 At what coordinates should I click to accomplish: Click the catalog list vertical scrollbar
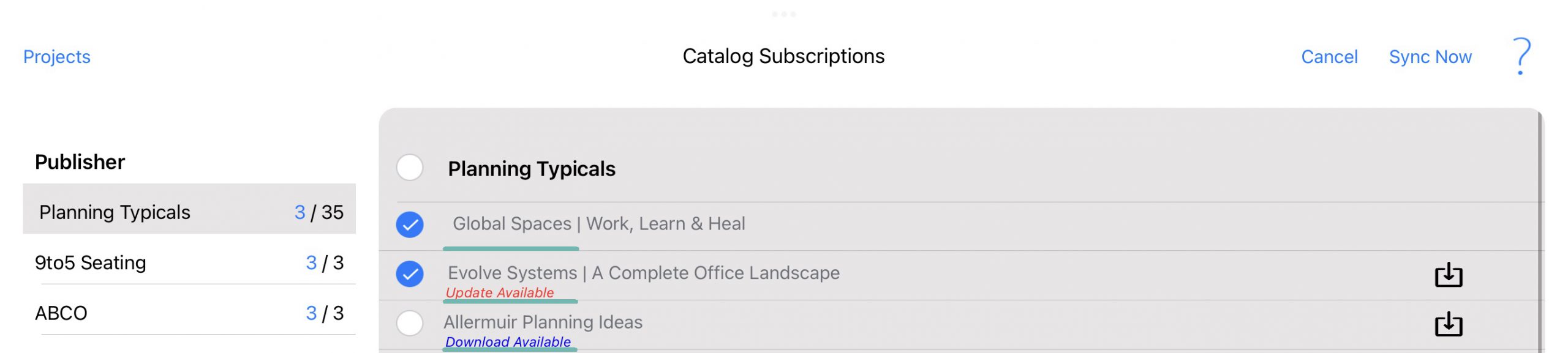pyautogui.click(x=1540, y=232)
